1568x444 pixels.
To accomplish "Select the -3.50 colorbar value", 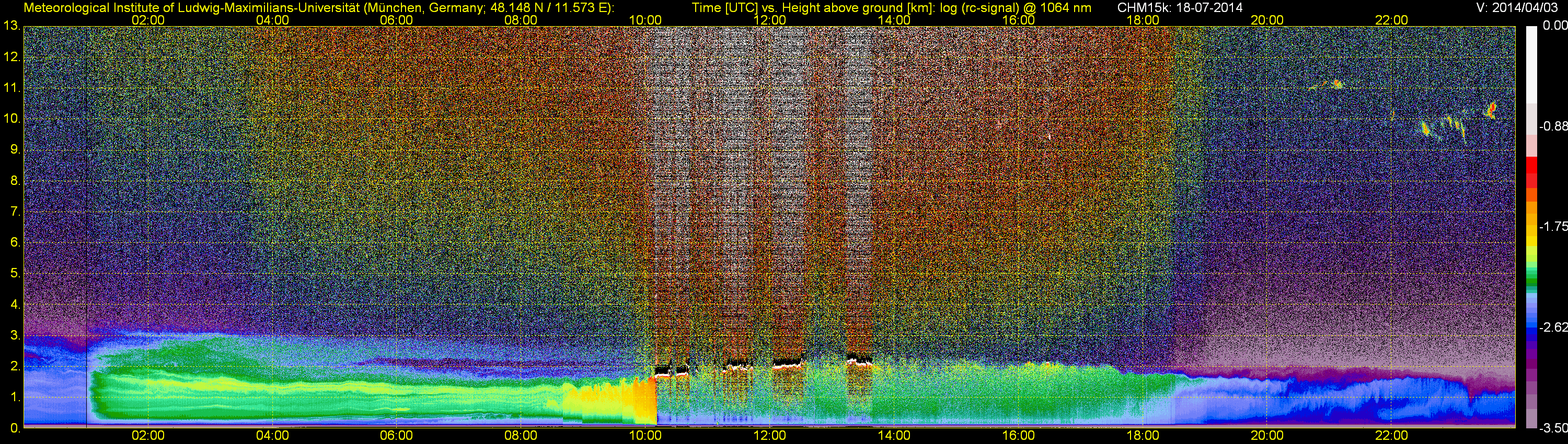I will [1553, 428].
